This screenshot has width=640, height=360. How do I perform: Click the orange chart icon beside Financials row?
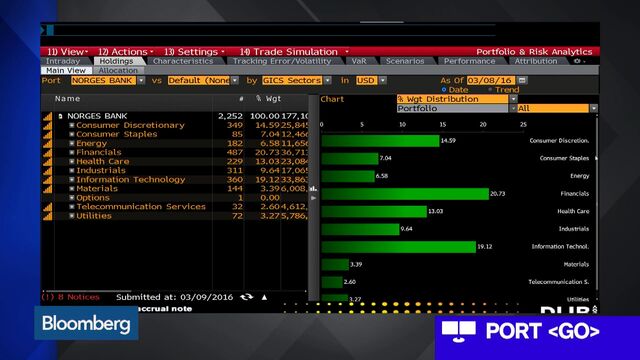tap(48, 153)
